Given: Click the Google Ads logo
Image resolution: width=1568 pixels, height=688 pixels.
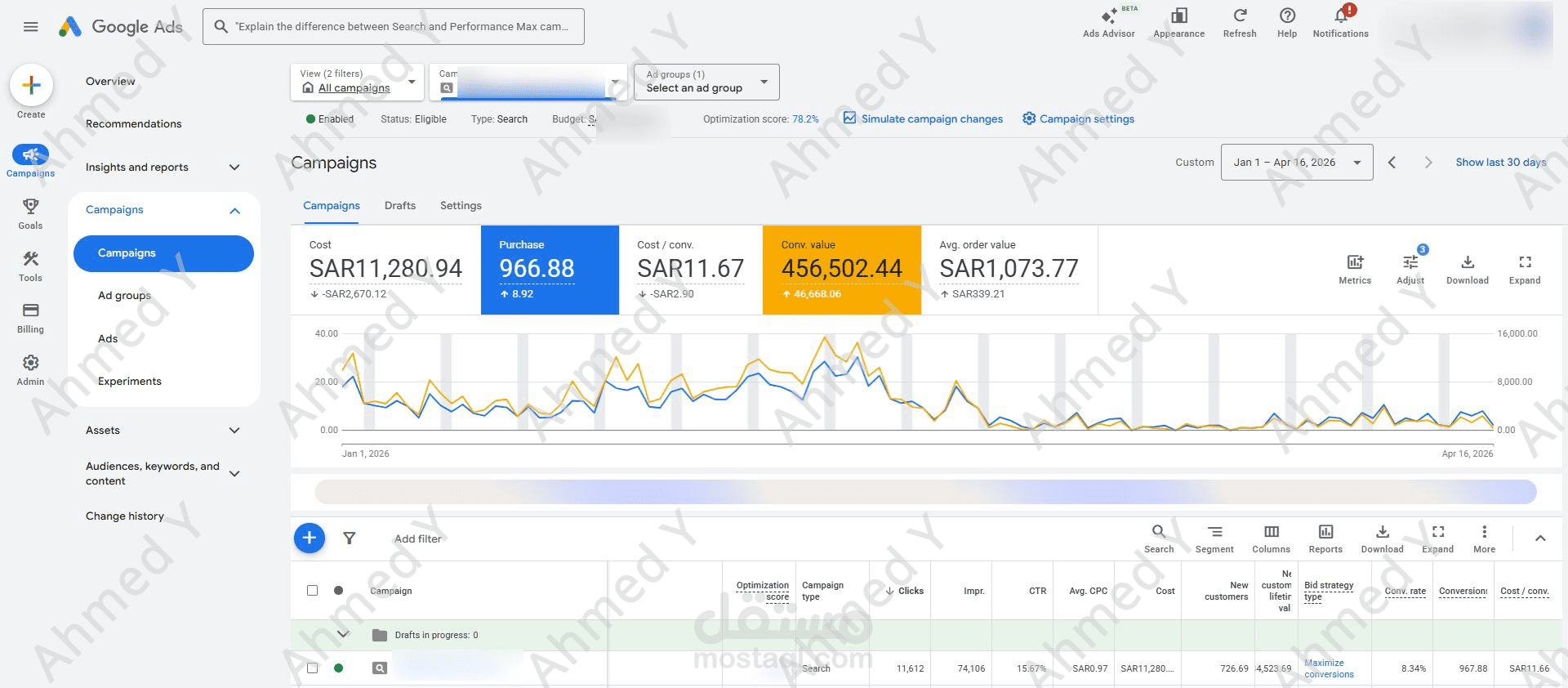Looking at the screenshot, I should (121, 27).
